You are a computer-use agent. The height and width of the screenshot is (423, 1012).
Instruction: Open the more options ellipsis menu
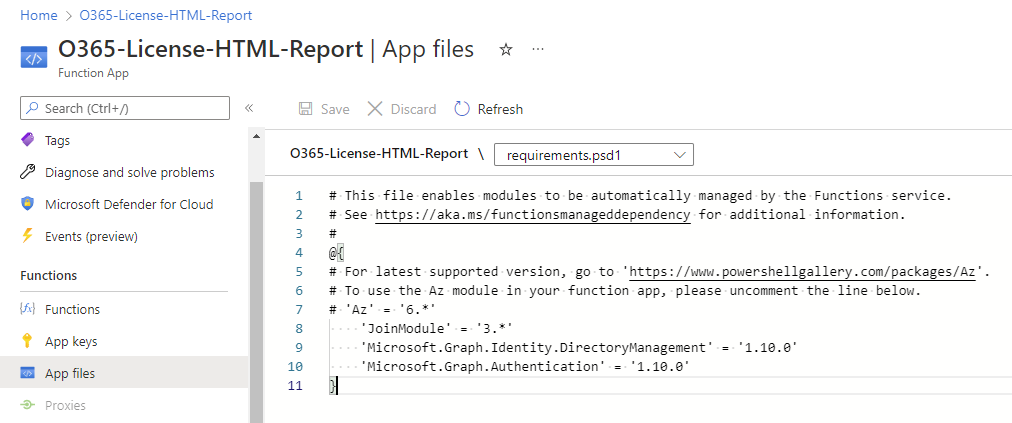pos(538,50)
